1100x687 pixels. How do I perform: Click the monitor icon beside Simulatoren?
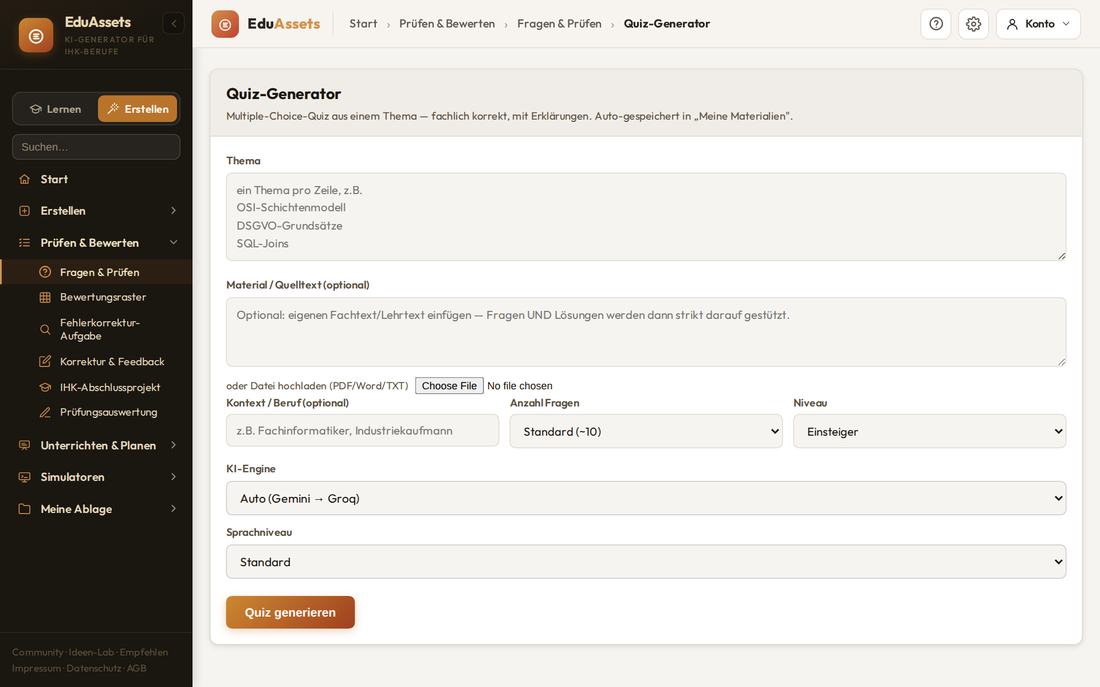click(25, 477)
